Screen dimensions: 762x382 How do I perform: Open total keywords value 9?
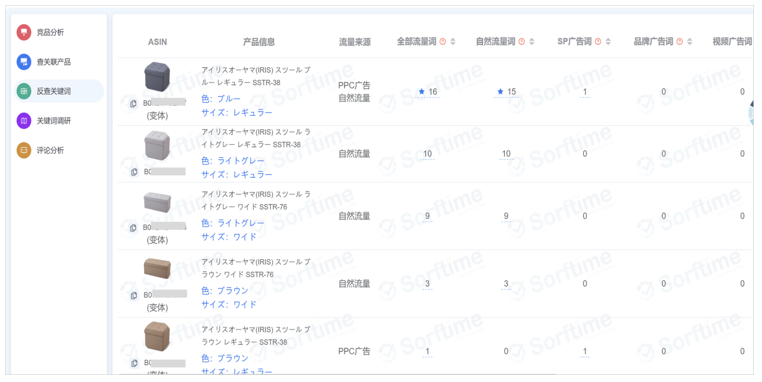point(427,216)
